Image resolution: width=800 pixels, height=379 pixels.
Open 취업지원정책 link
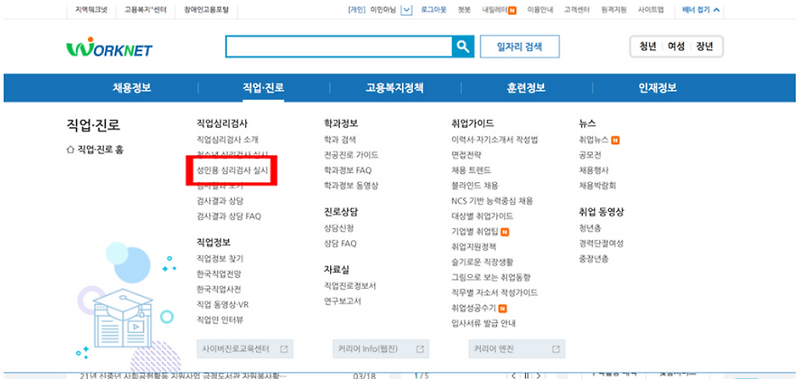473,247
